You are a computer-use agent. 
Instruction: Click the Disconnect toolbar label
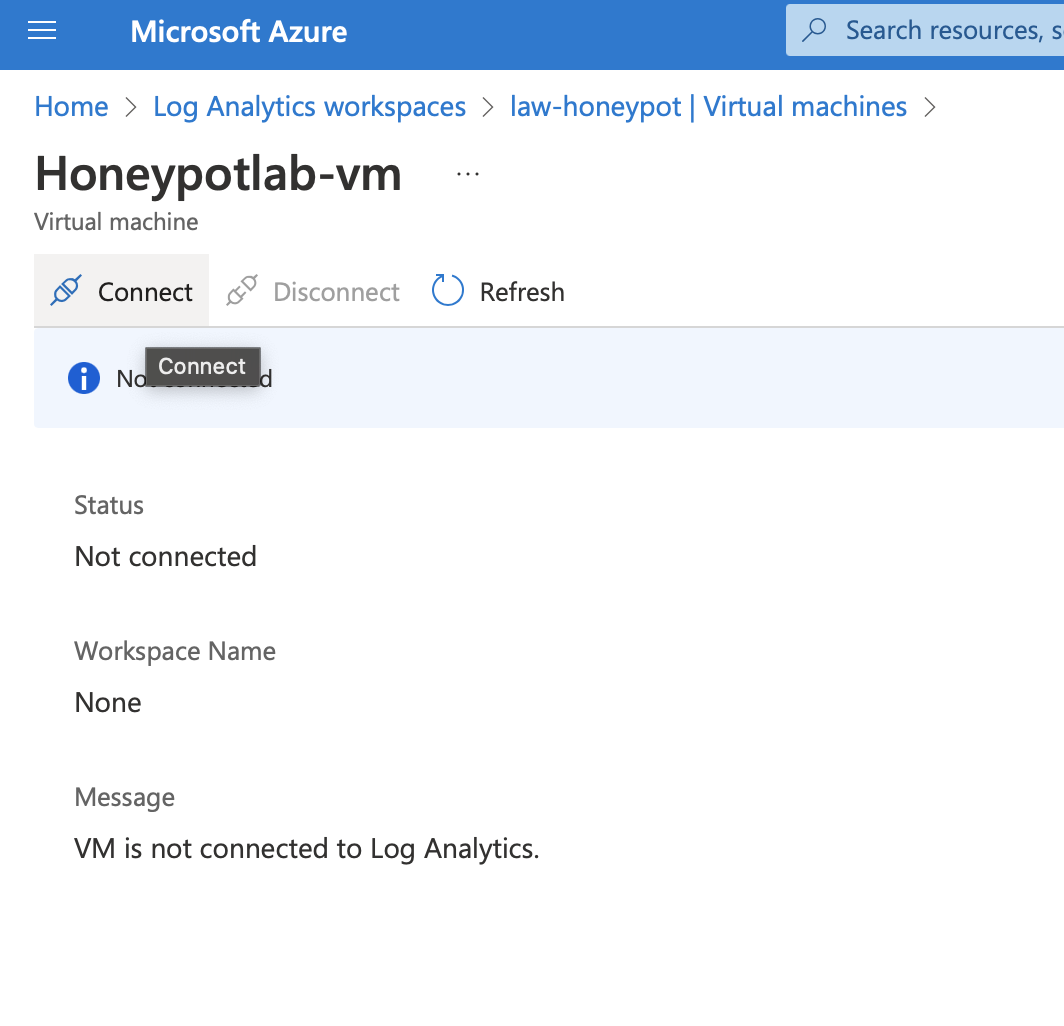coord(336,292)
